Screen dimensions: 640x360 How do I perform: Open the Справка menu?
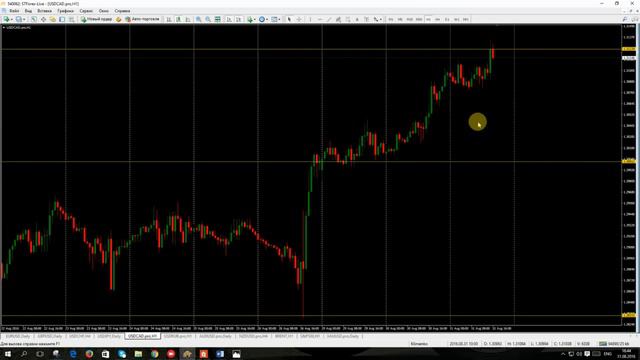click(122, 11)
